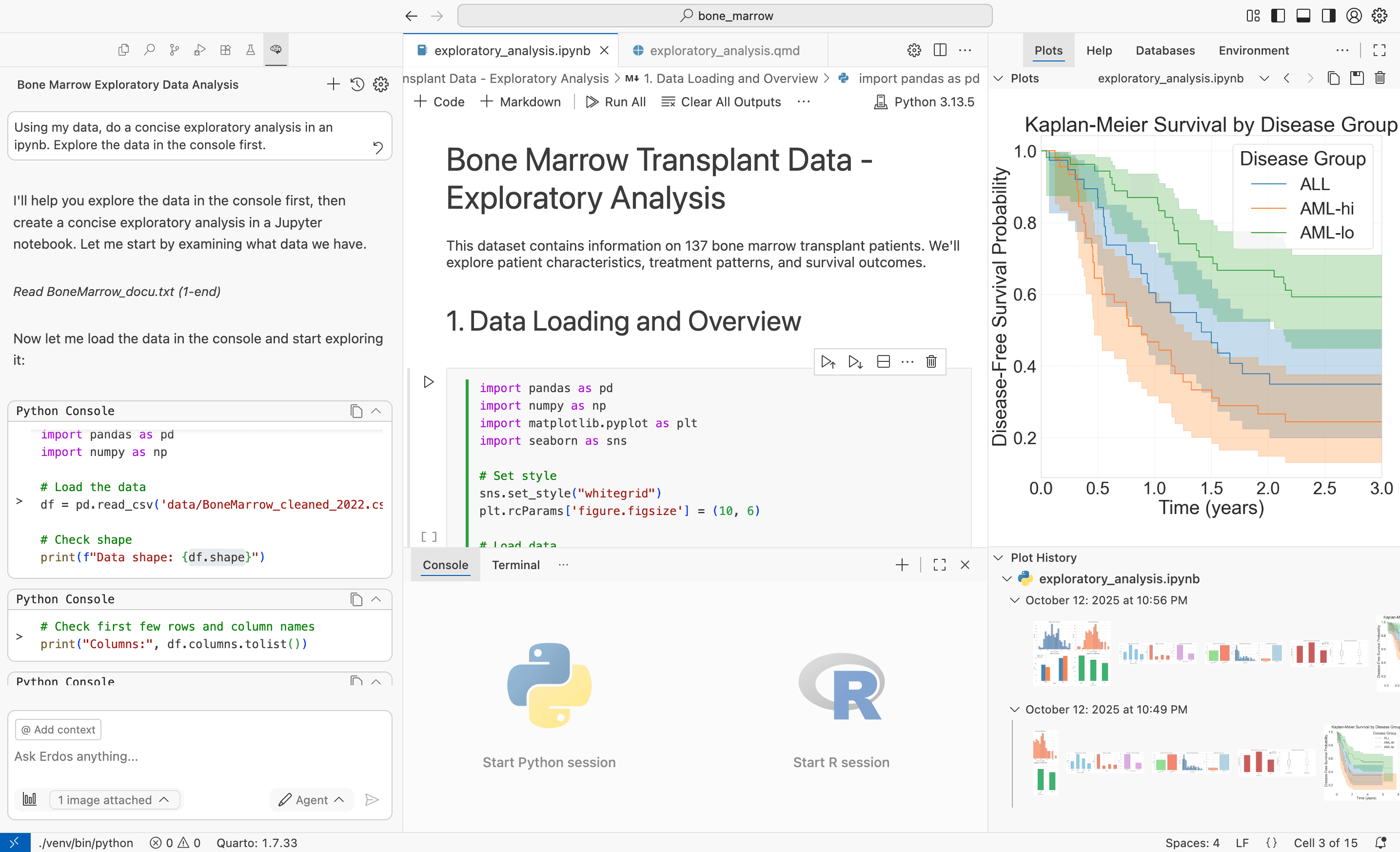This screenshot has width=1400, height=852.
Task: Toggle the primary side bar layout
Action: pos(1278,16)
